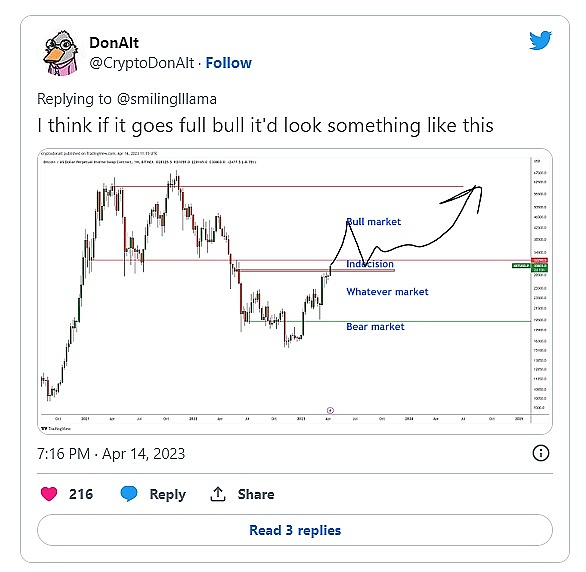Click the 216 likes count
Viewport: 586px width, 572px height.
[x=81, y=494]
